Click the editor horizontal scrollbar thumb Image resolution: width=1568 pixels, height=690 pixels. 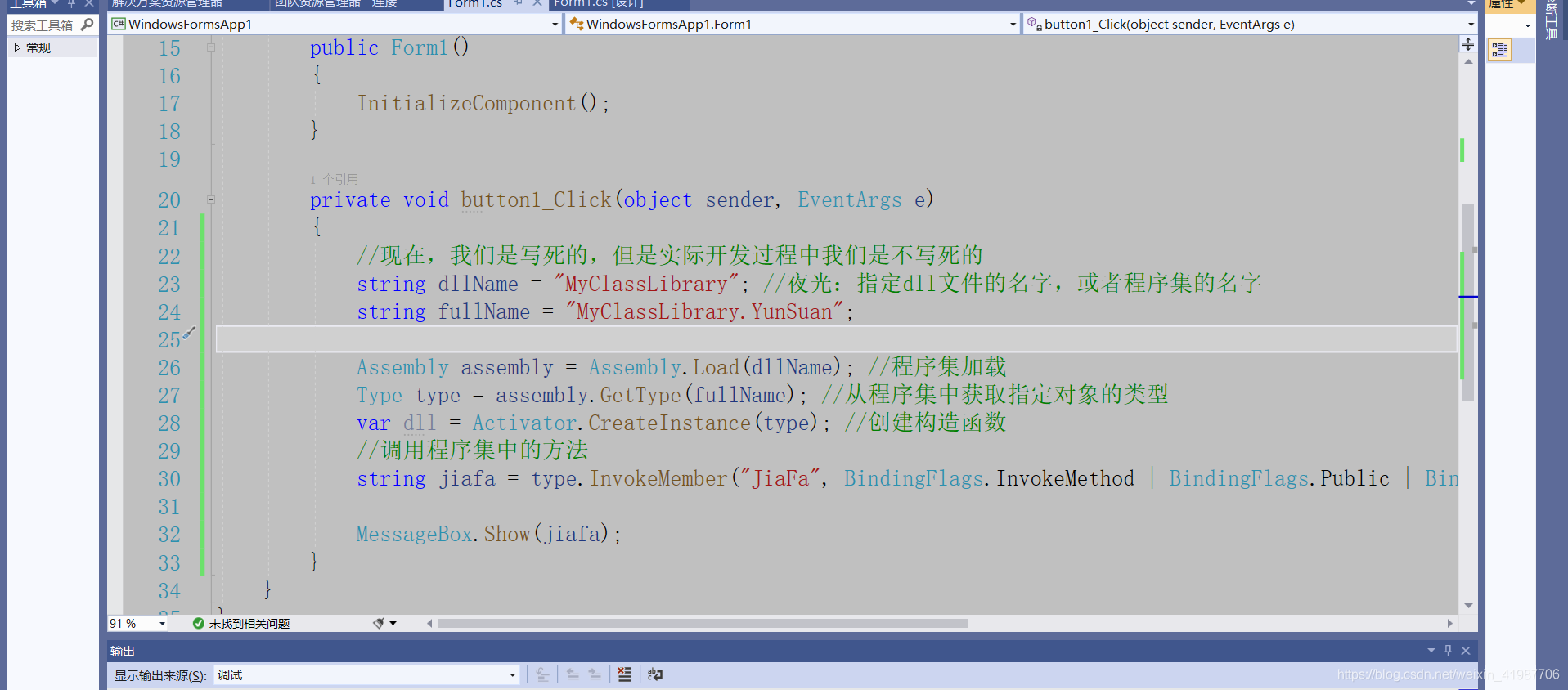(703, 624)
